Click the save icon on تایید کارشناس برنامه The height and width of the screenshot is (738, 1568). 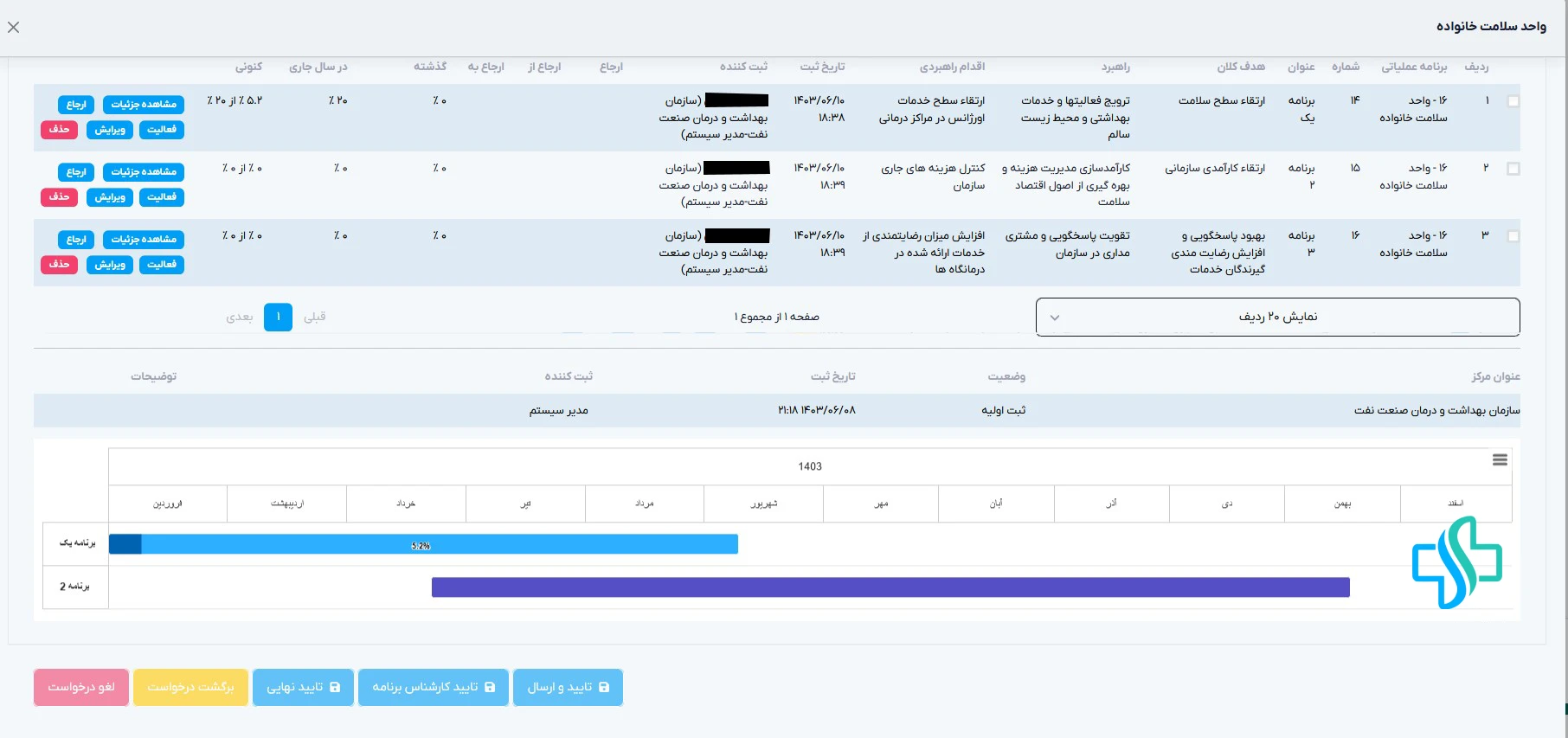[490, 687]
